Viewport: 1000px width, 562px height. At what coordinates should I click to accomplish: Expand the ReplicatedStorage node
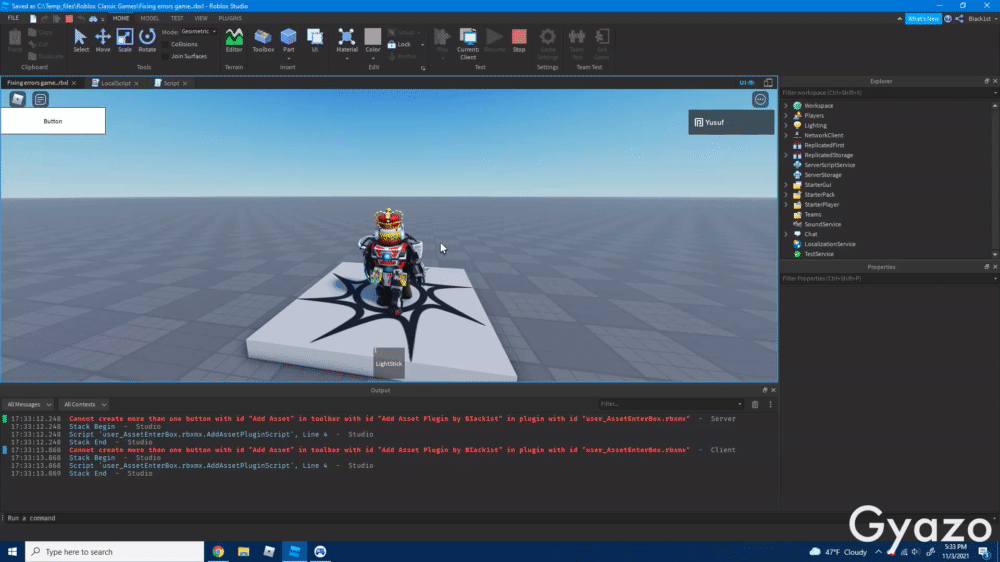point(786,155)
